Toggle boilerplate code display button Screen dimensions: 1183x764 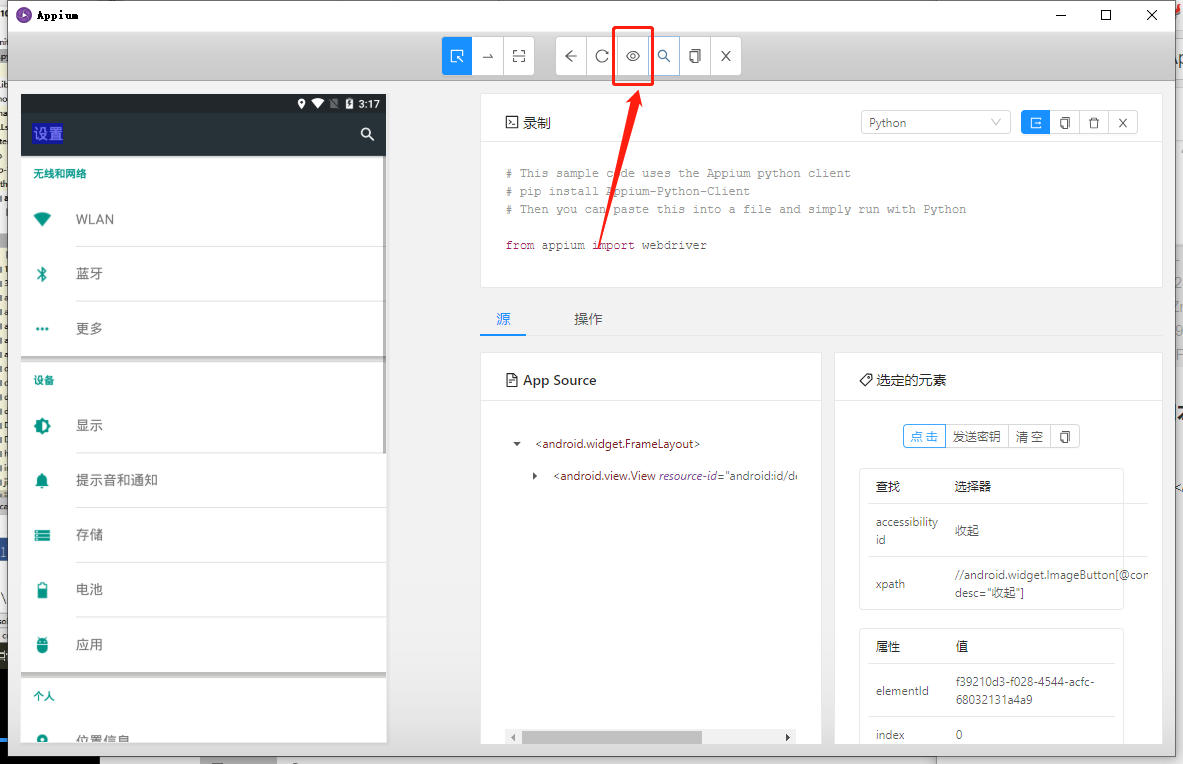tap(1035, 122)
